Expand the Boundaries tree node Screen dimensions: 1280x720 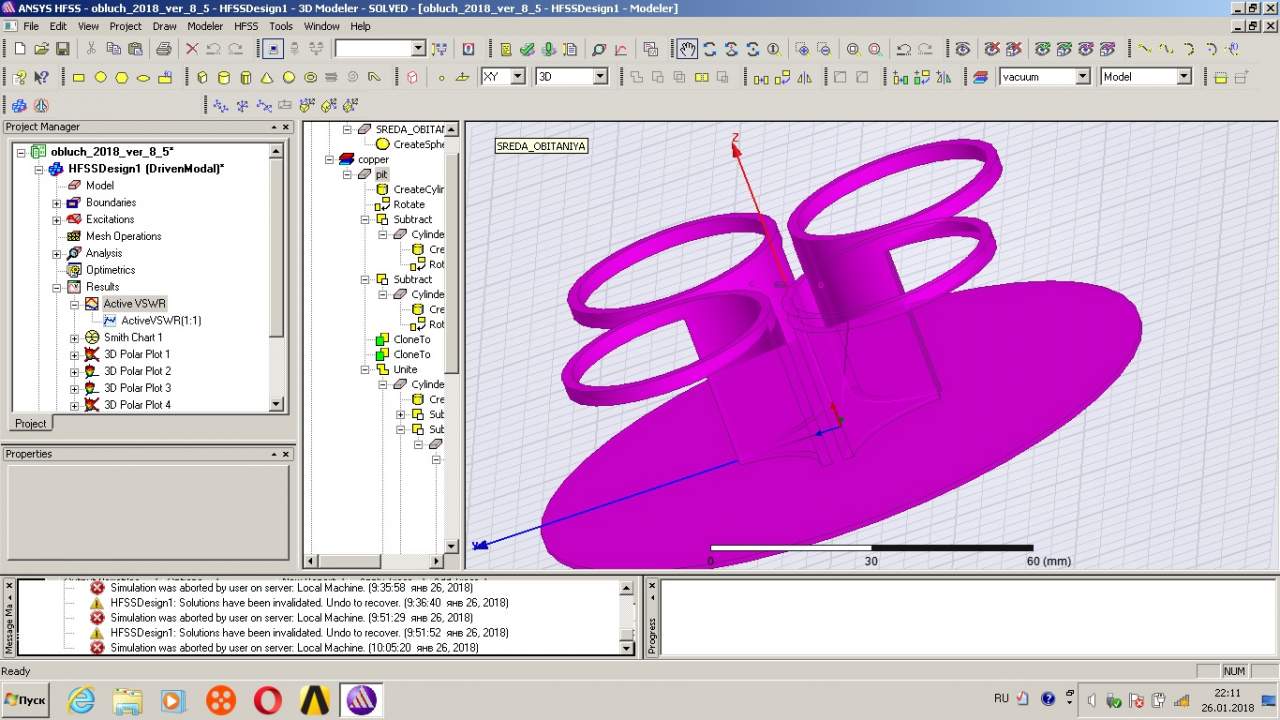pyautogui.click(x=57, y=203)
